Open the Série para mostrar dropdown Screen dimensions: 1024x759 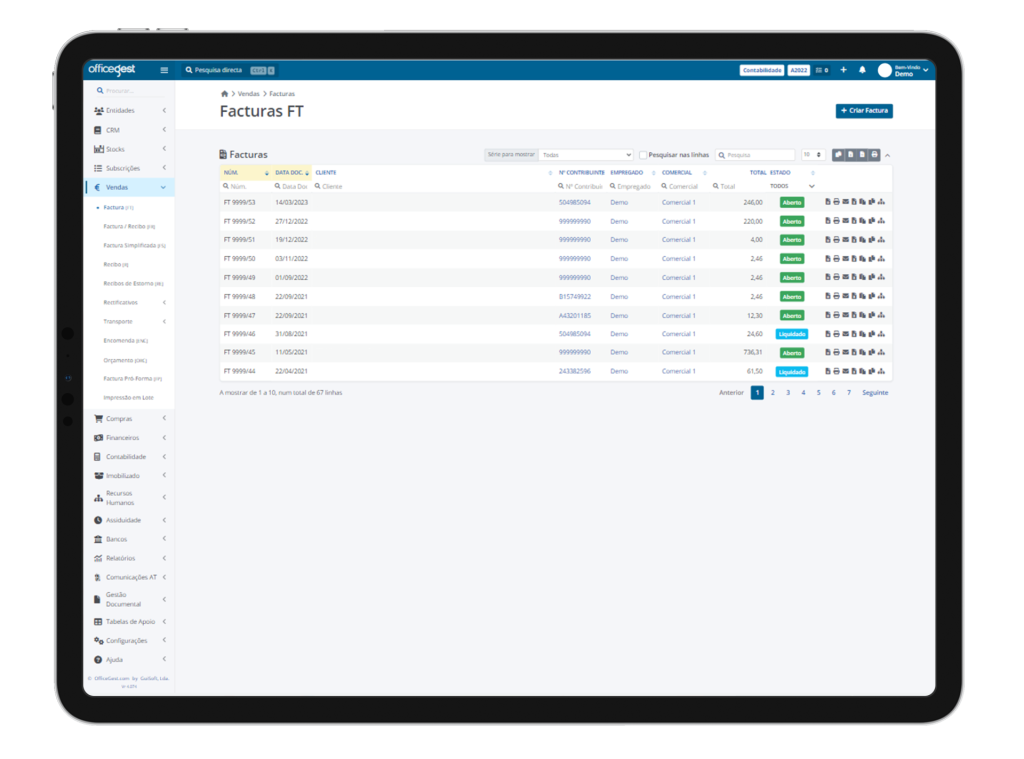coord(586,155)
